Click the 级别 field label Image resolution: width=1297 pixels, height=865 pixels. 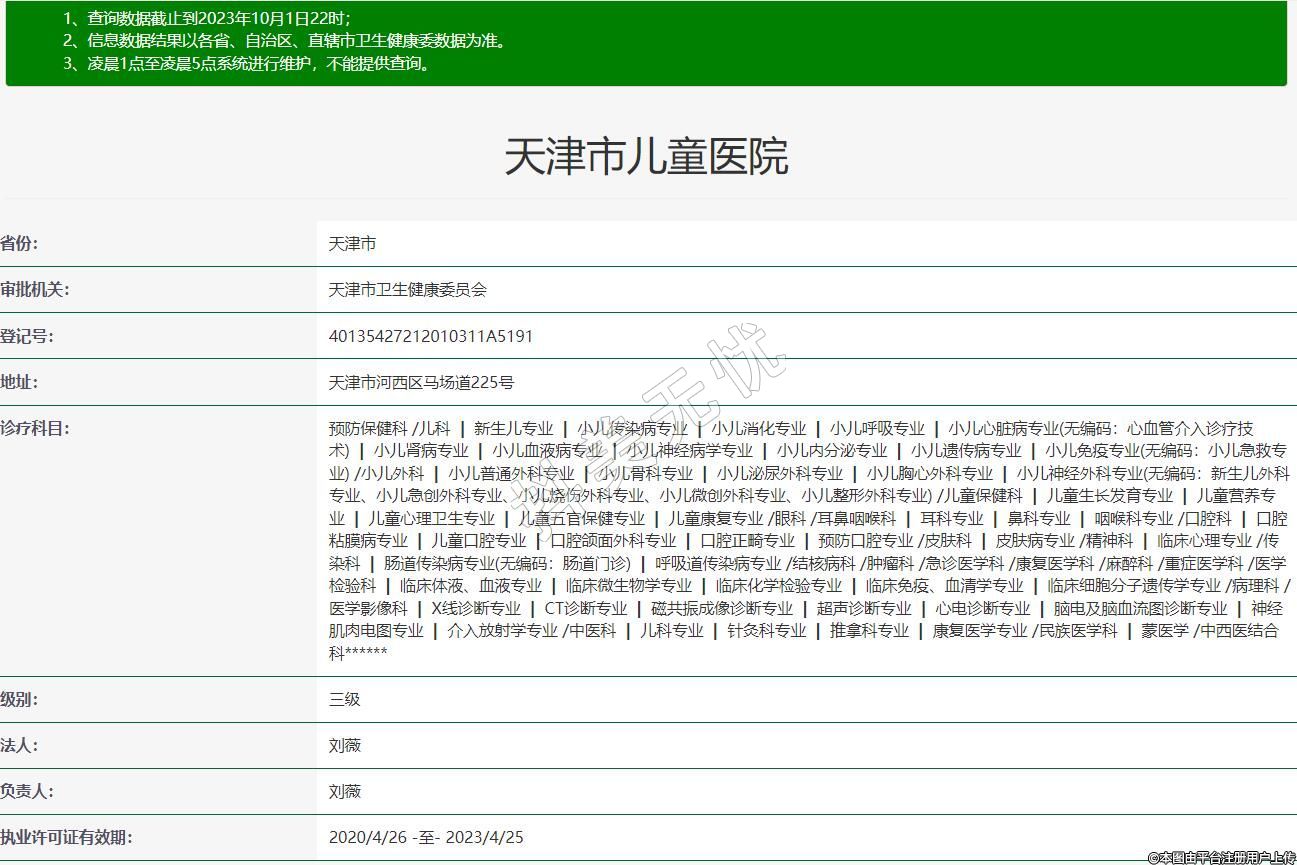click(x=19, y=699)
